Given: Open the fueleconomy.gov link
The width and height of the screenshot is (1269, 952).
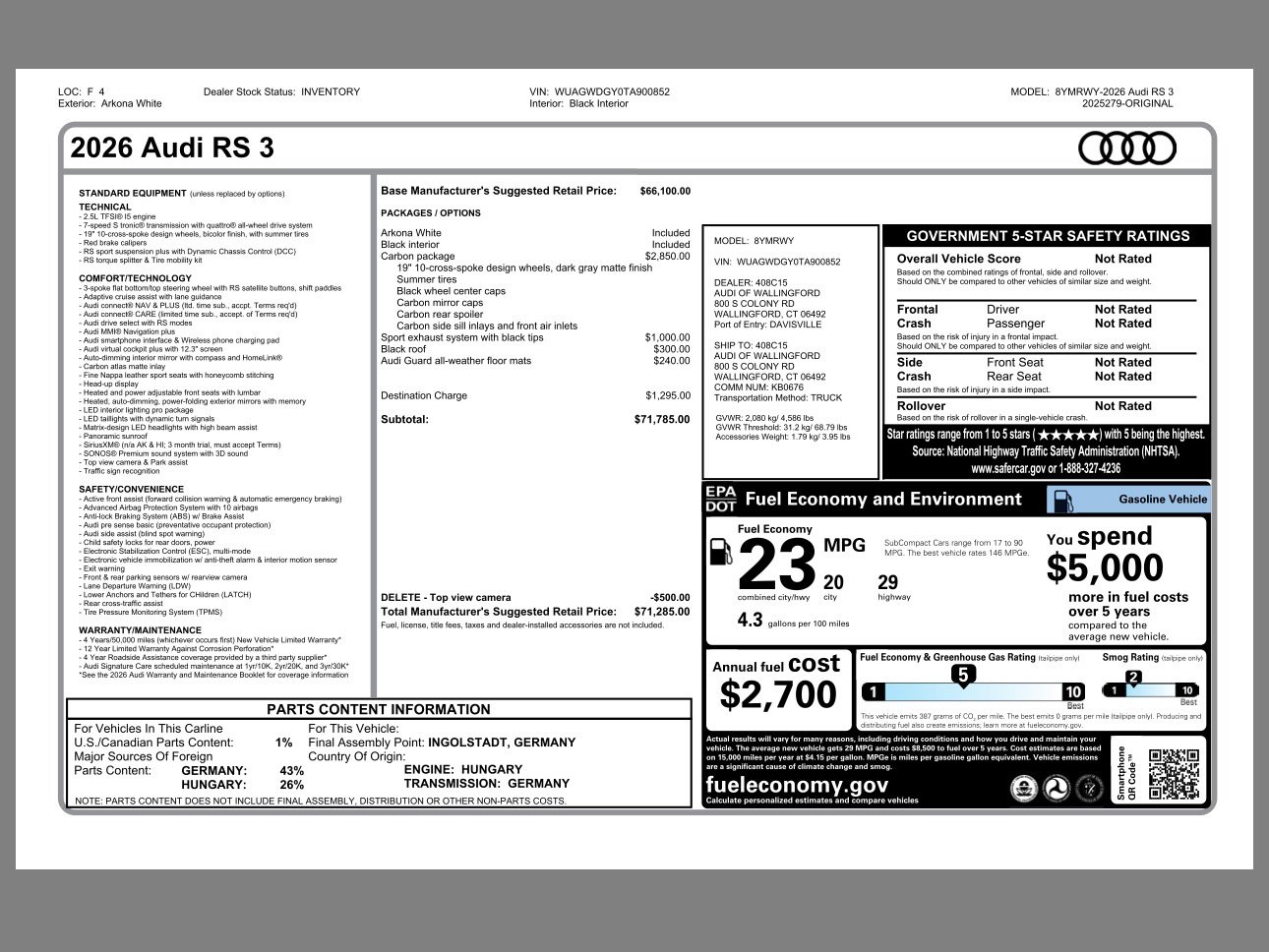Looking at the screenshot, I should [797, 785].
